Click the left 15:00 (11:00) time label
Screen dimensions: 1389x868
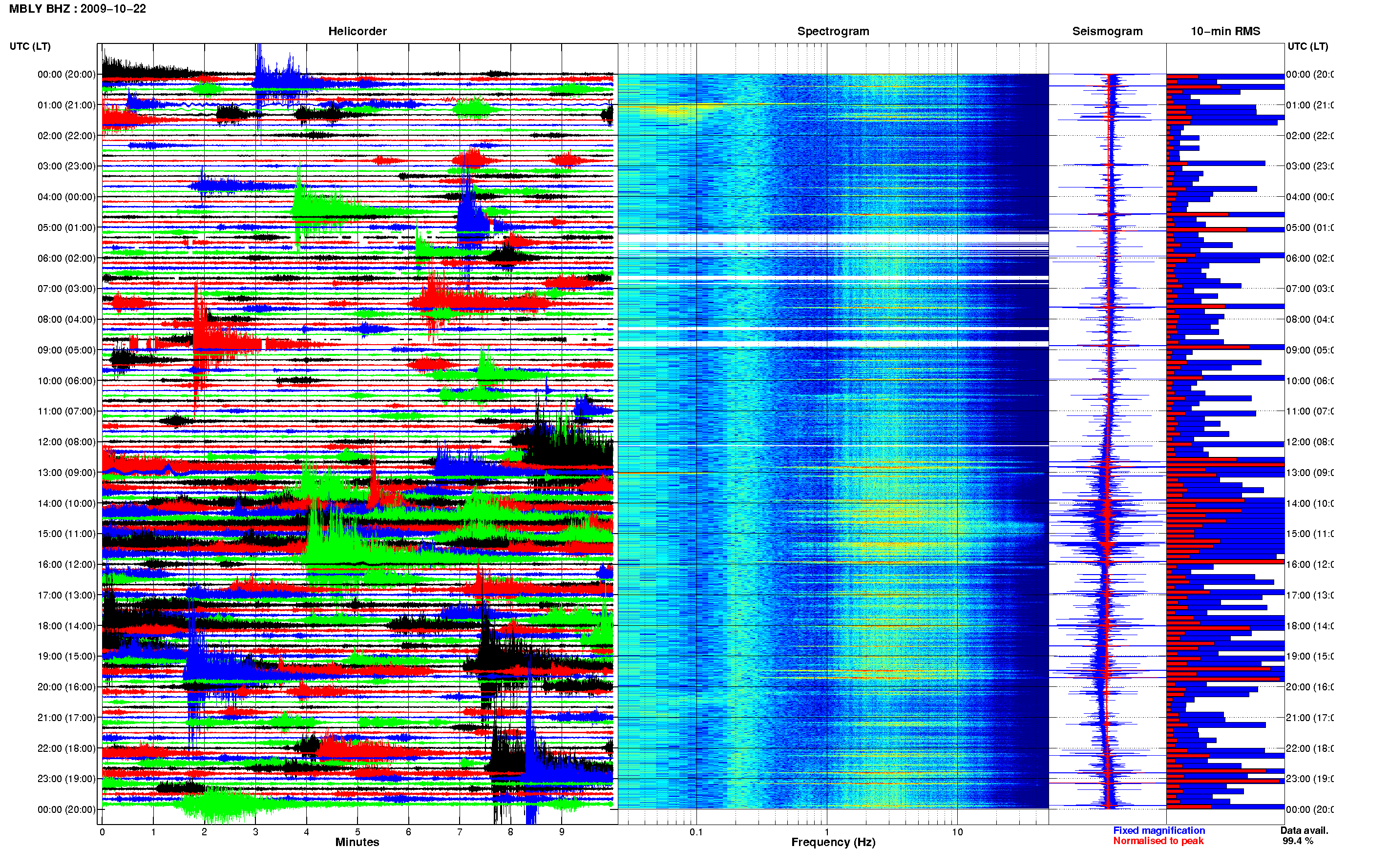coord(66,534)
